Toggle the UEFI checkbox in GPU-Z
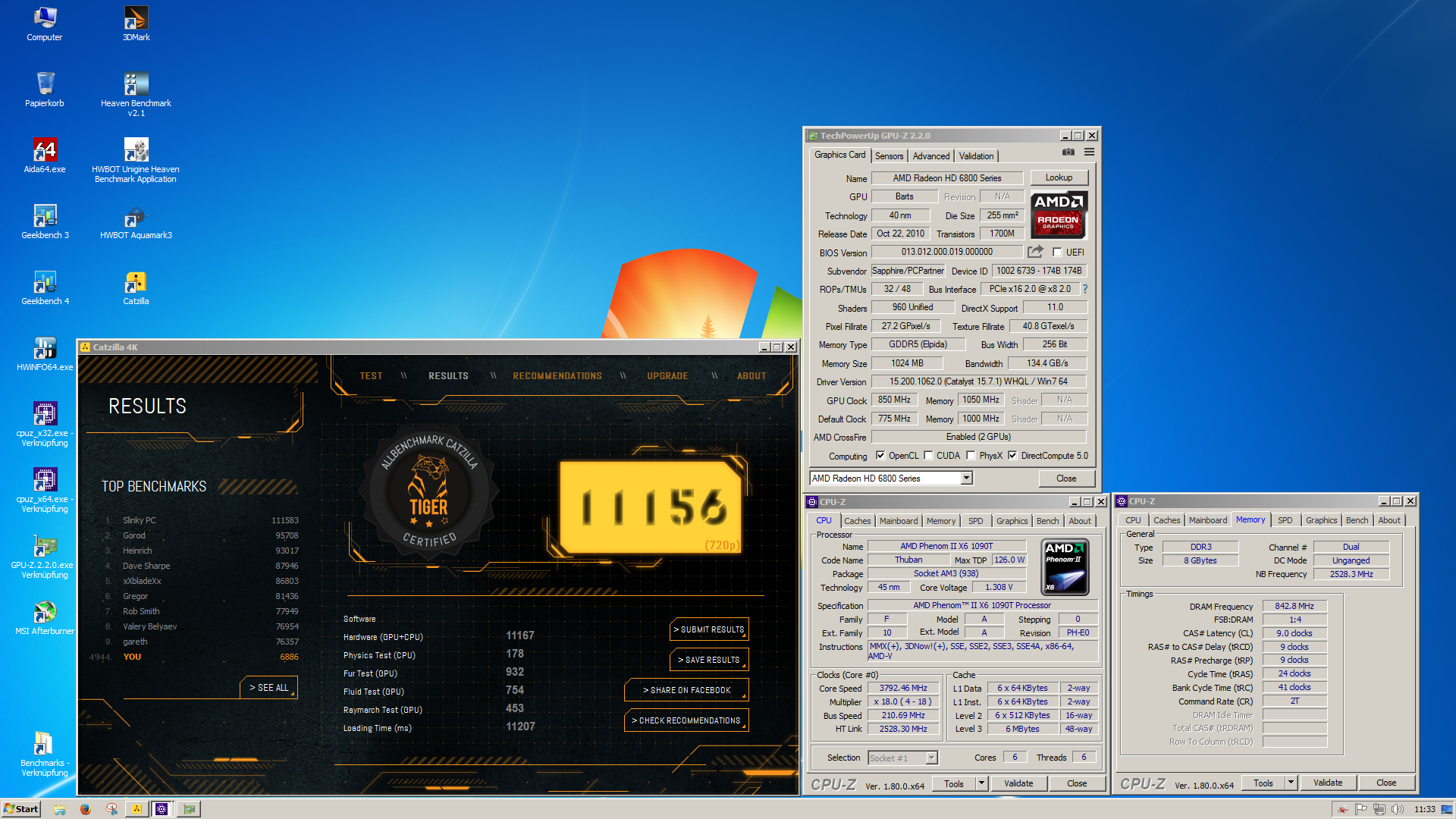 point(1057,253)
